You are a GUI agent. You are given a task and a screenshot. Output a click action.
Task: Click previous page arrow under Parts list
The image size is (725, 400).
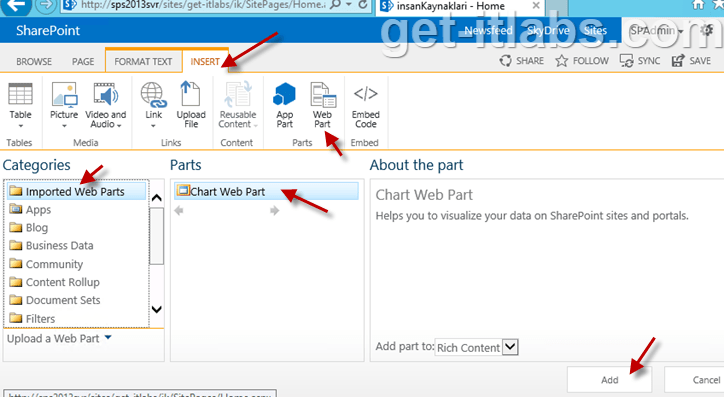point(179,211)
